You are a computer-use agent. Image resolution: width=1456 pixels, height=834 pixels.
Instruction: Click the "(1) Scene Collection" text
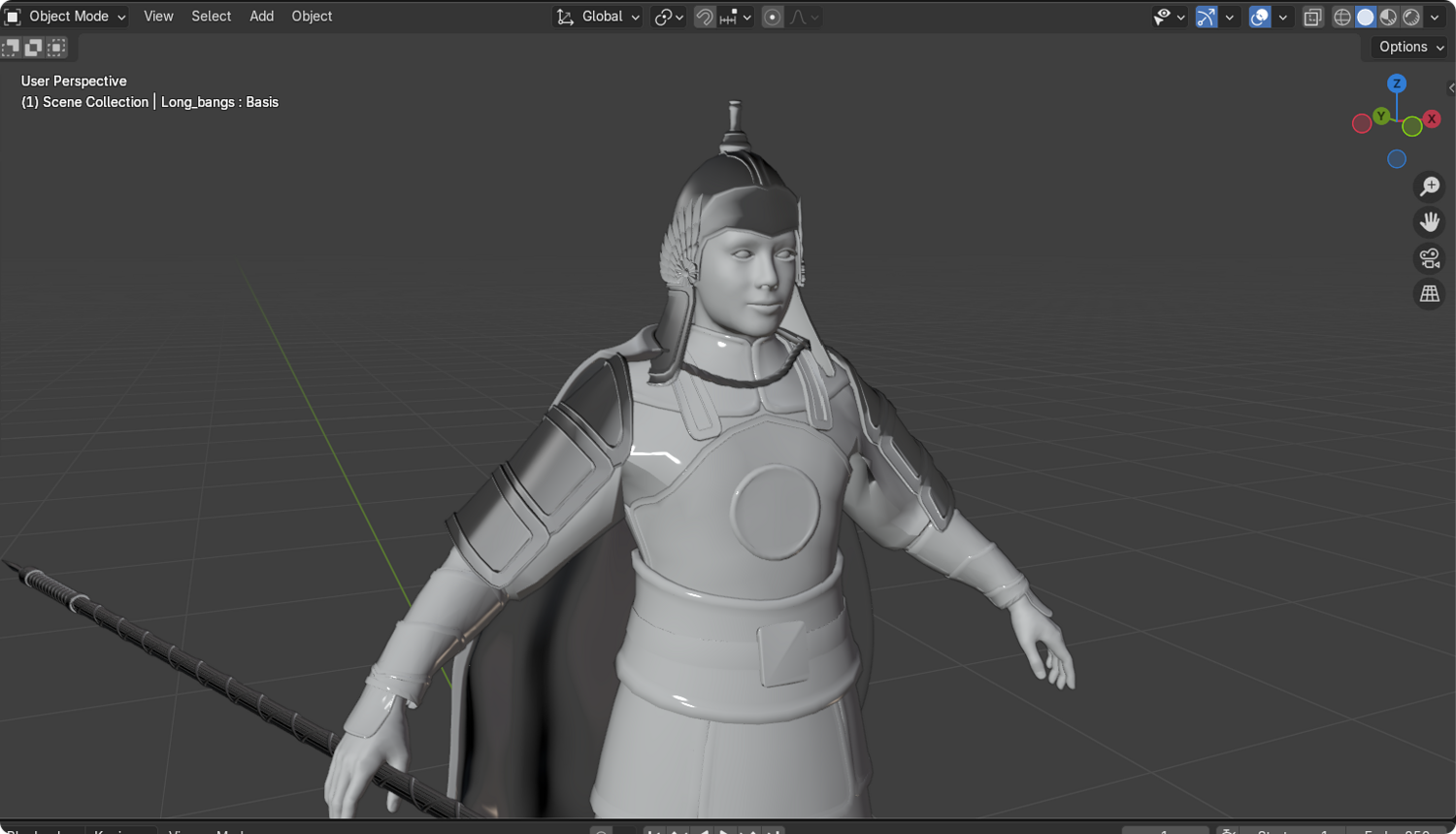point(84,102)
